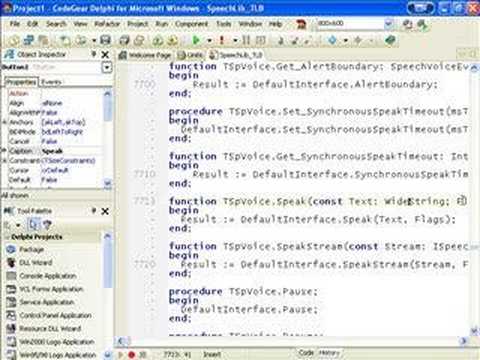Switch to the Unit1 editor tab
Screen dimensions: 480x360
pos(190,55)
